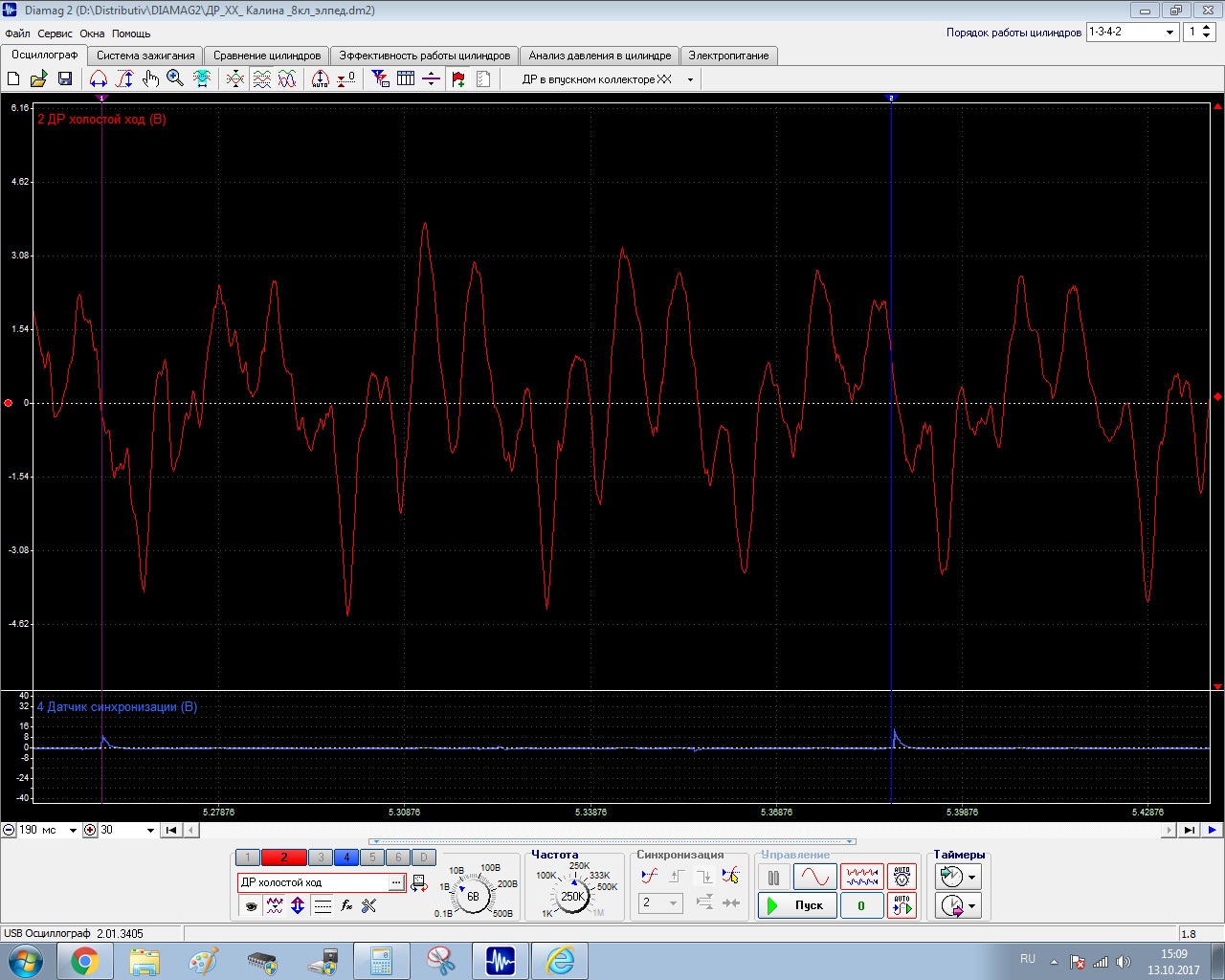Select the sync edge curve trigger icon
This screenshot has height=980, width=1225.
point(649,876)
